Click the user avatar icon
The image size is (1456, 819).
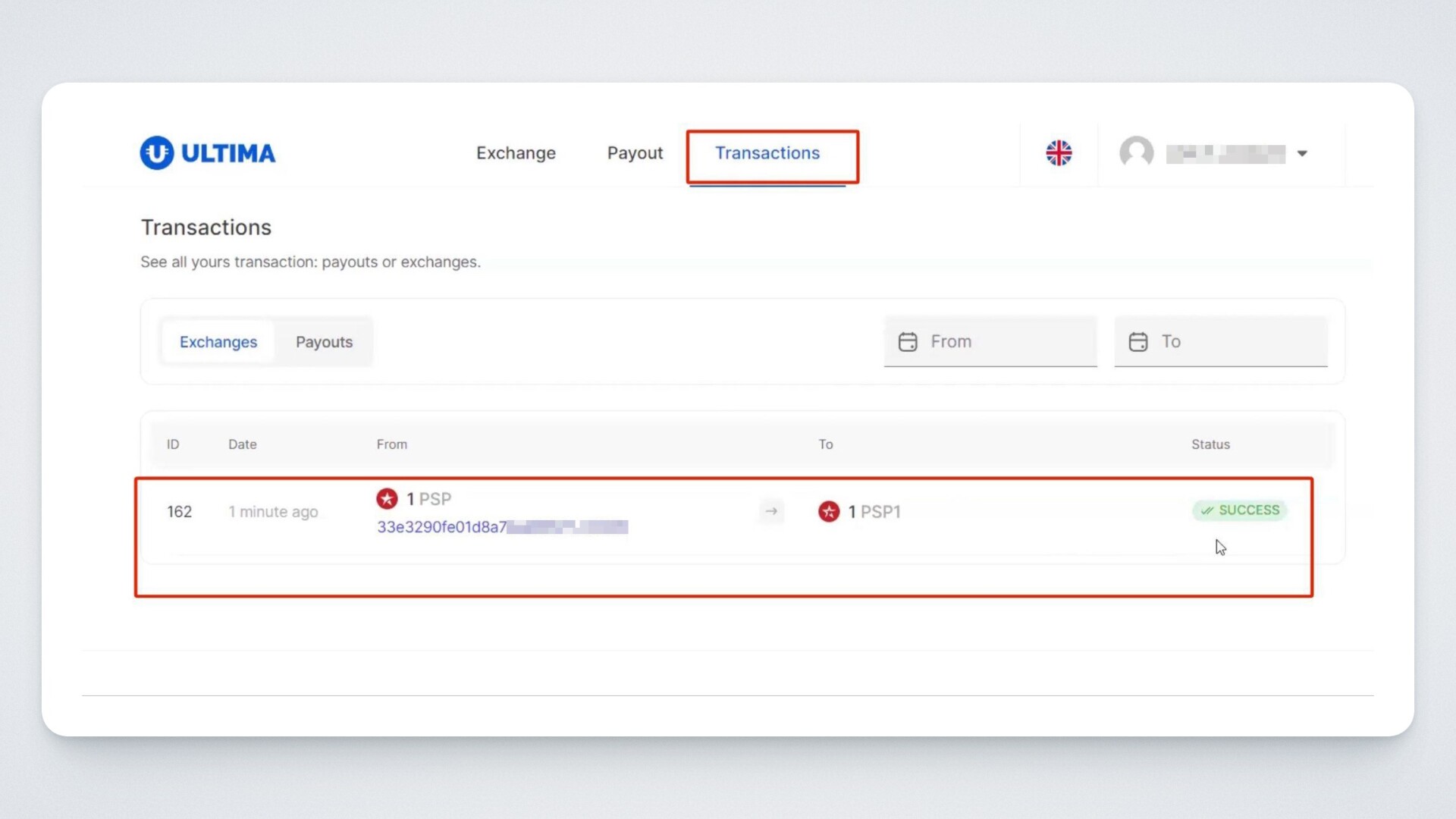pos(1136,152)
